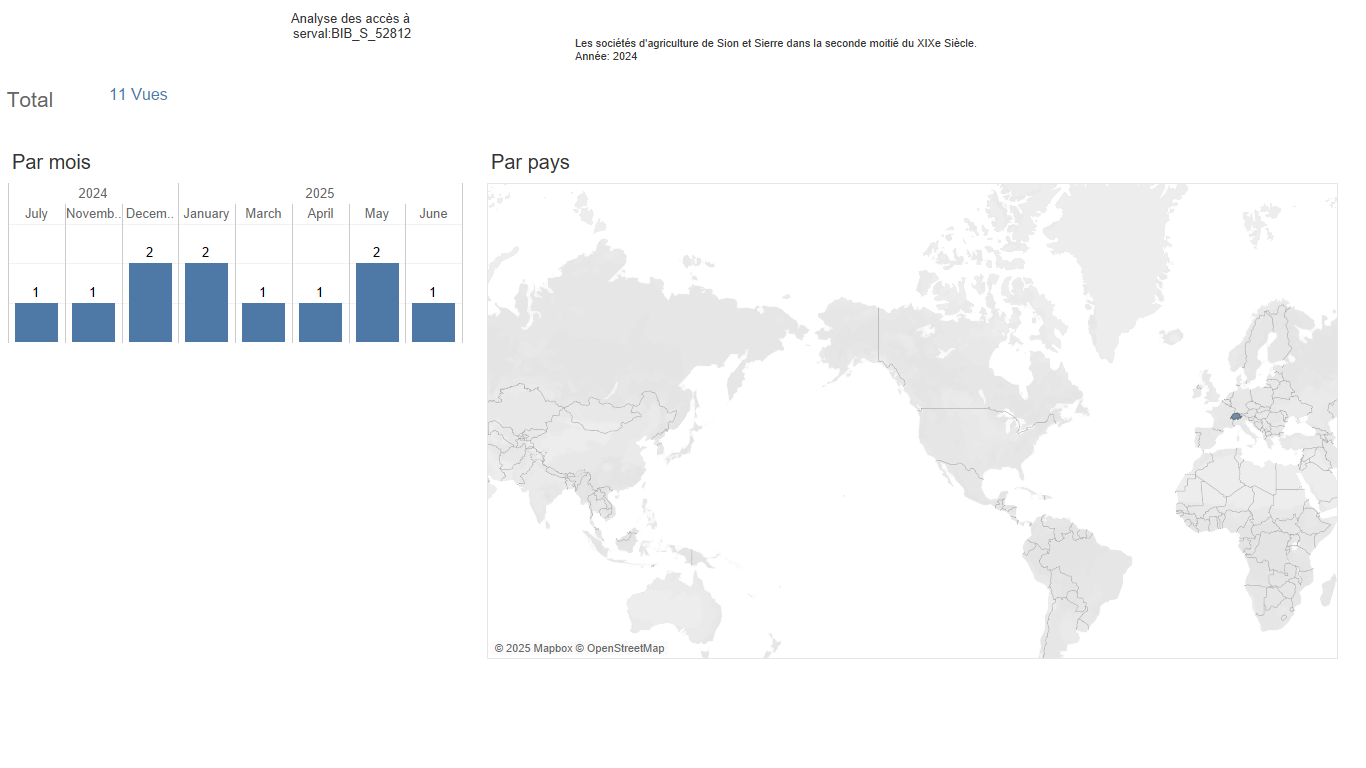The height and width of the screenshot is (768, 1366).
Task: Click the value label '2' above December
Action: 150,252
